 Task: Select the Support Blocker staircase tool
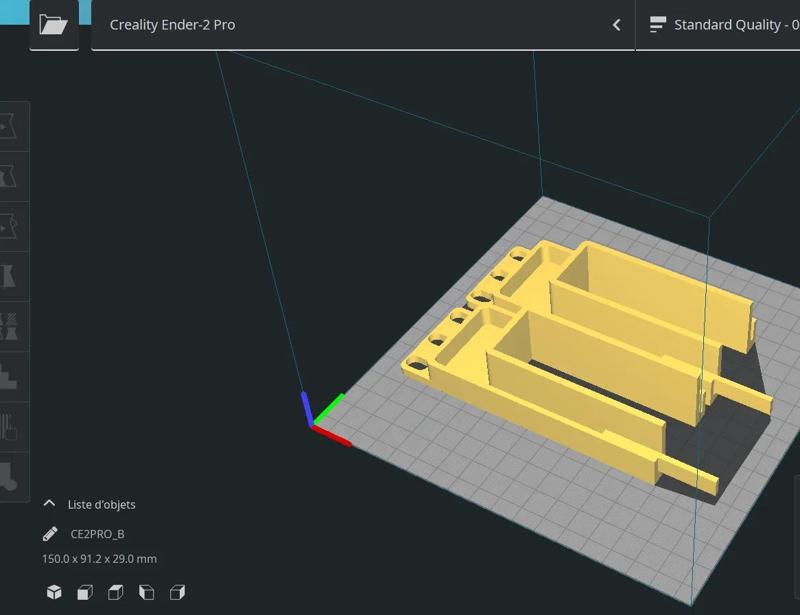(x=10, y=376)
